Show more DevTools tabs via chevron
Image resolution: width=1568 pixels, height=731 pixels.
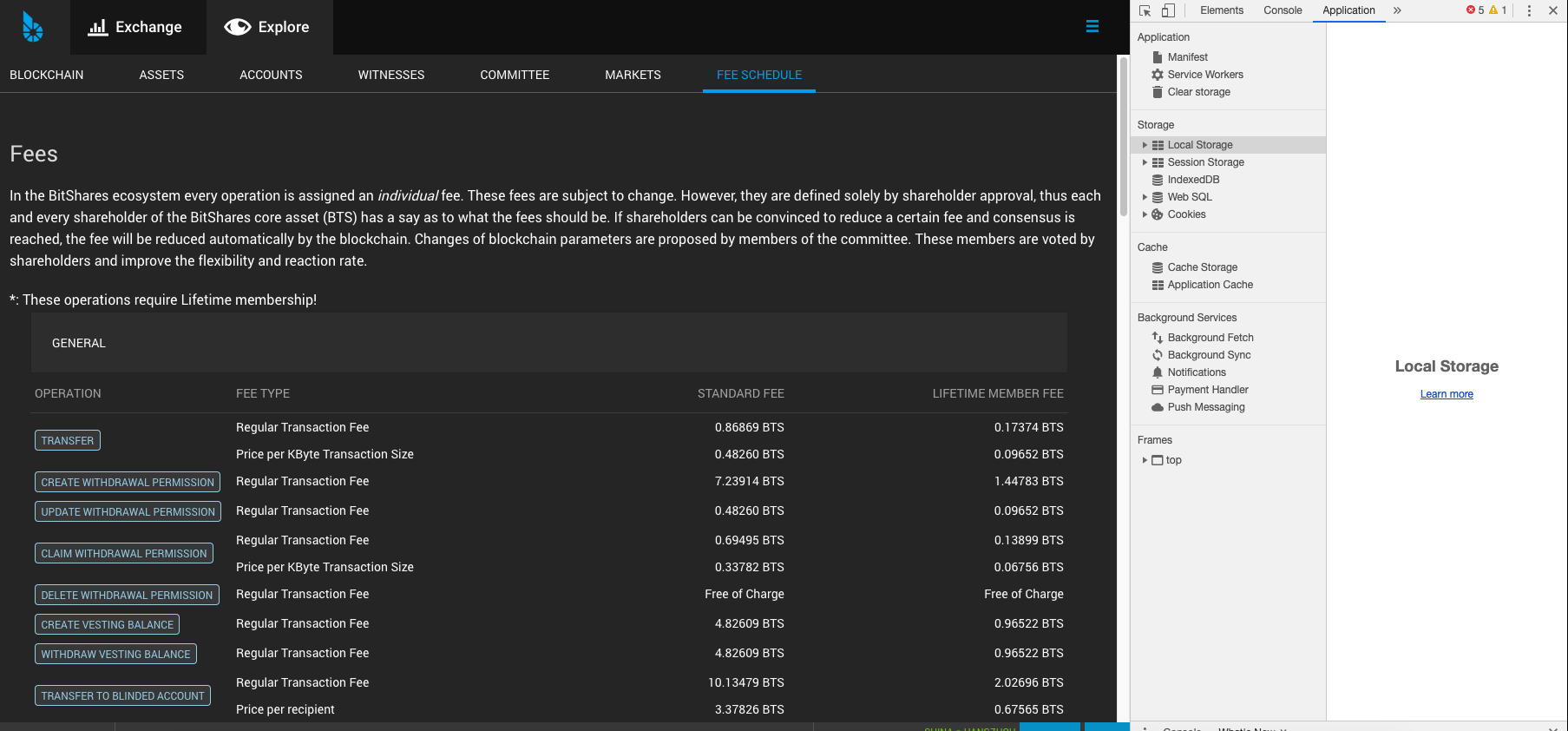pos(1397,10)
